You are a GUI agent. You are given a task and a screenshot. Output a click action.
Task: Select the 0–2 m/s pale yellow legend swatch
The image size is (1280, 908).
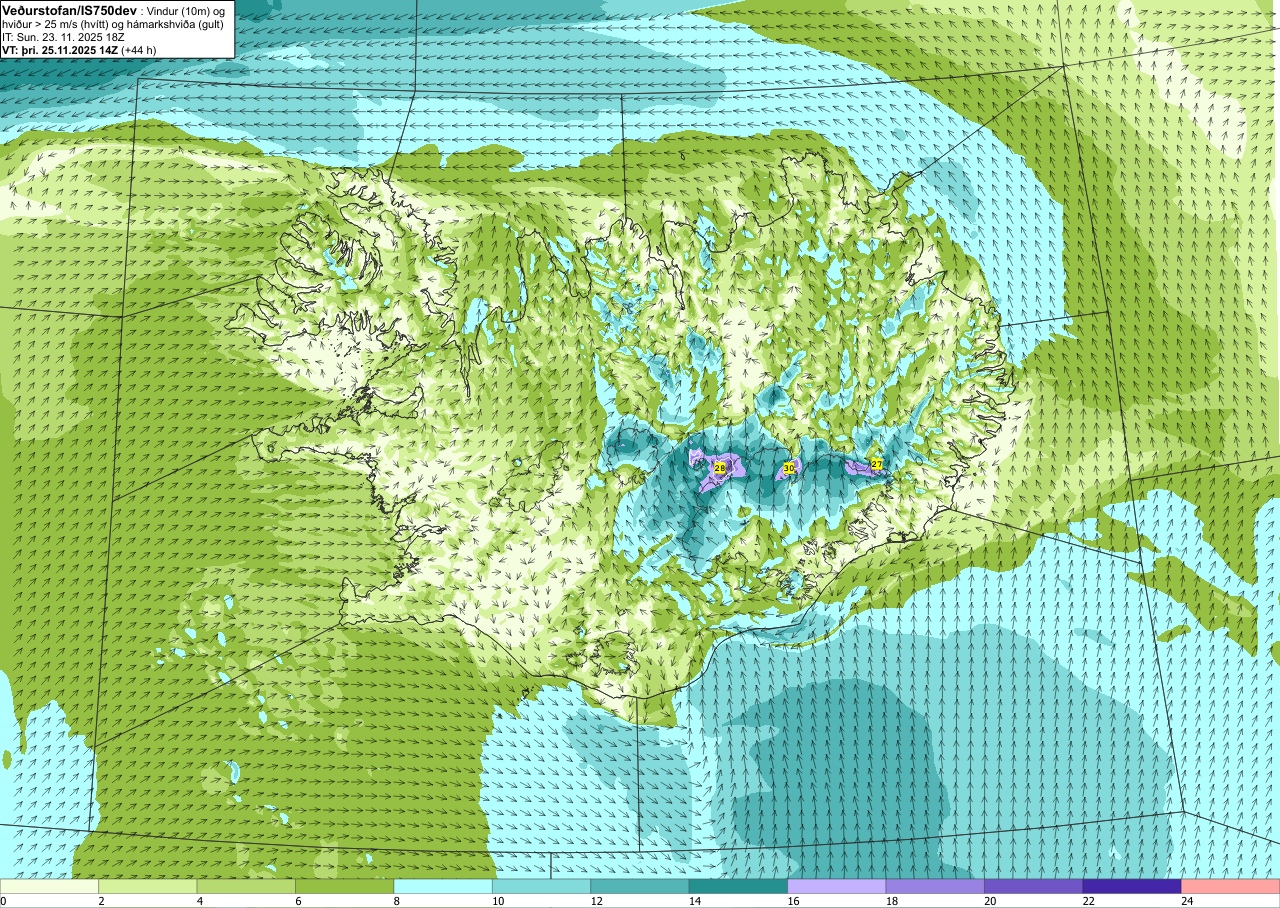point(49,886)
